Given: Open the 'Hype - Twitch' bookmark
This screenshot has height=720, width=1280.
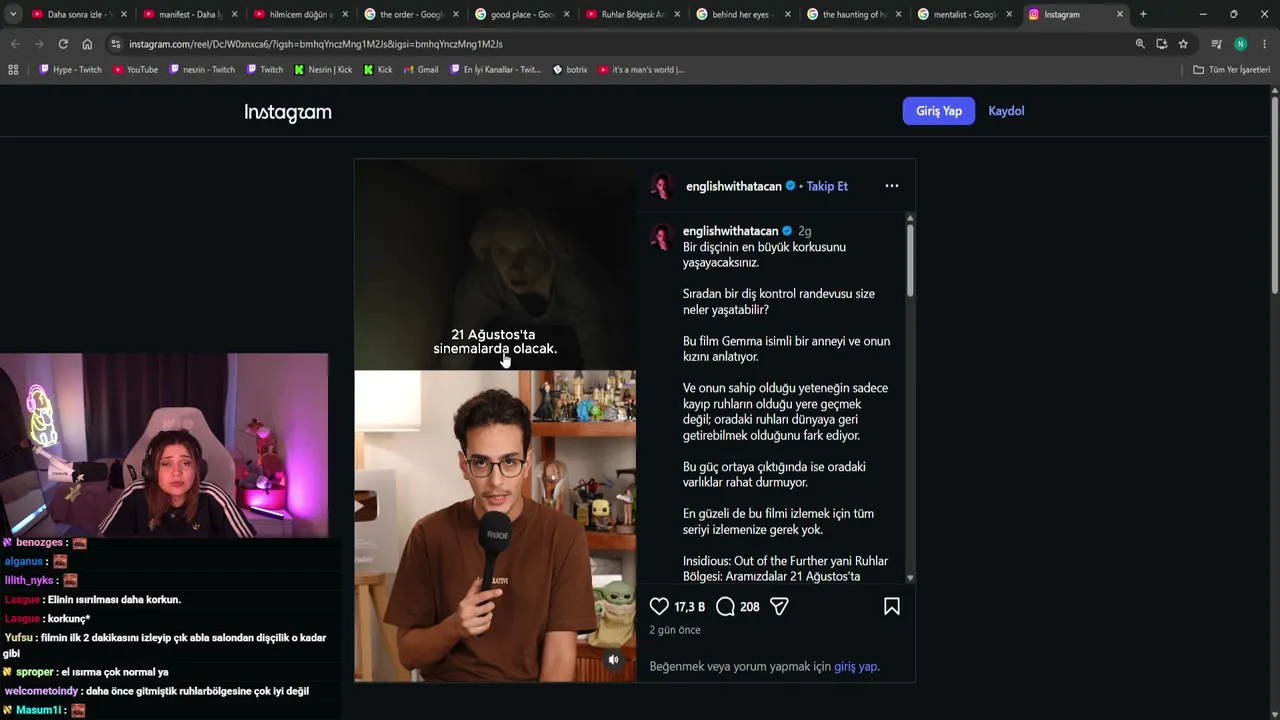Looking at the screenshot, I should (x=70, y=70).
